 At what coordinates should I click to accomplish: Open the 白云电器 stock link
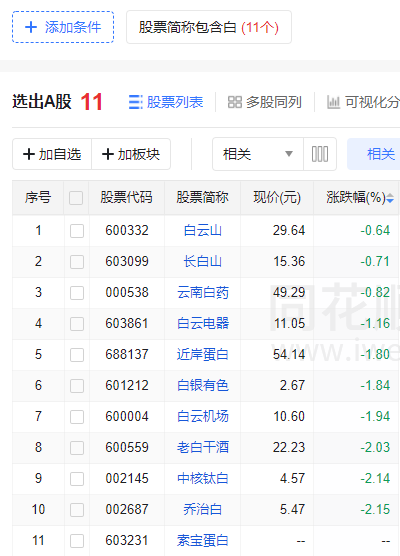coord(202,323)
